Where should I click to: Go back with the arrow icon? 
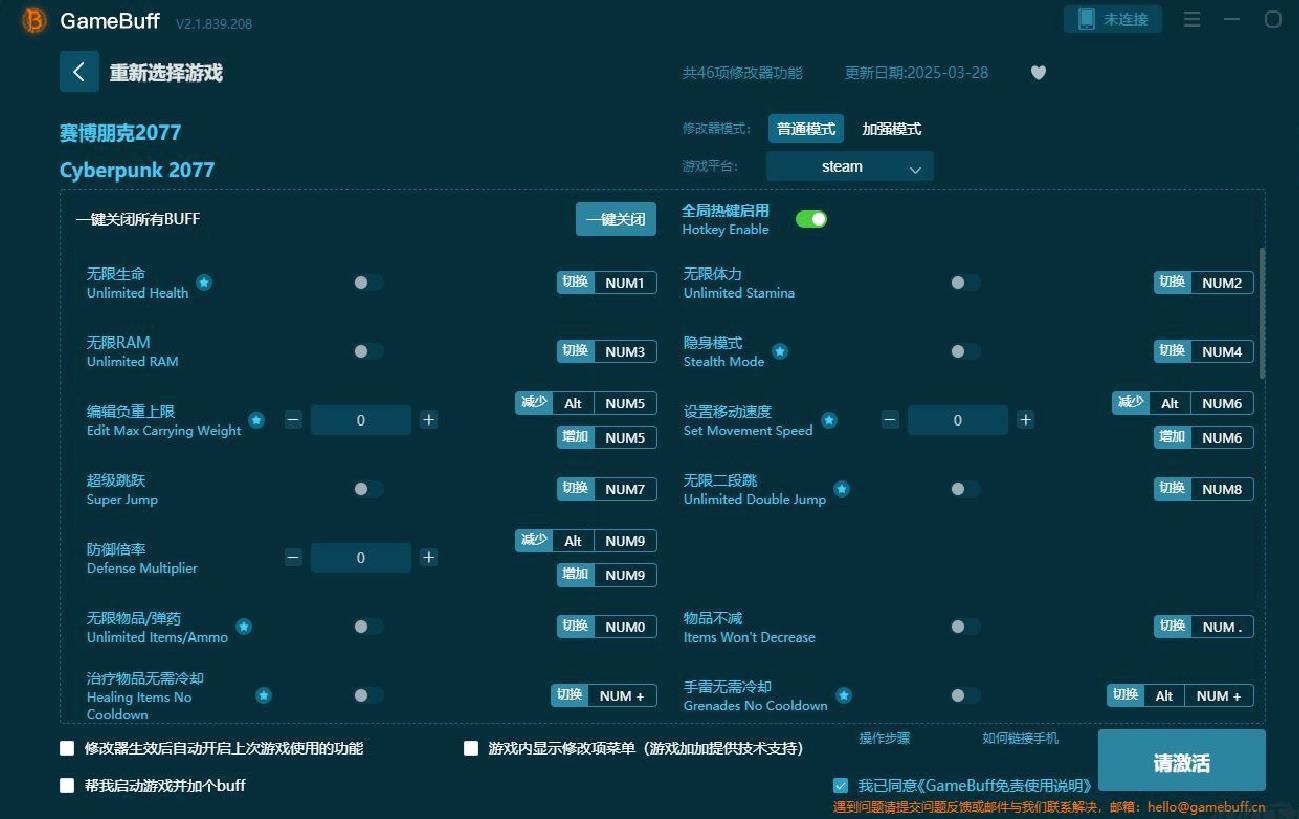(x=79, y=72)
